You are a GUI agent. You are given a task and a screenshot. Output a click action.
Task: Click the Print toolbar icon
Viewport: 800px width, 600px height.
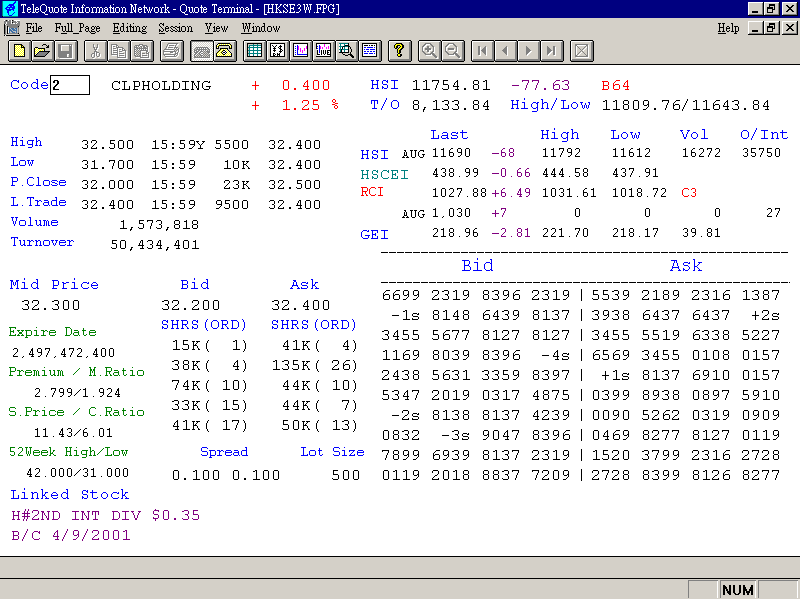(172, 51)
